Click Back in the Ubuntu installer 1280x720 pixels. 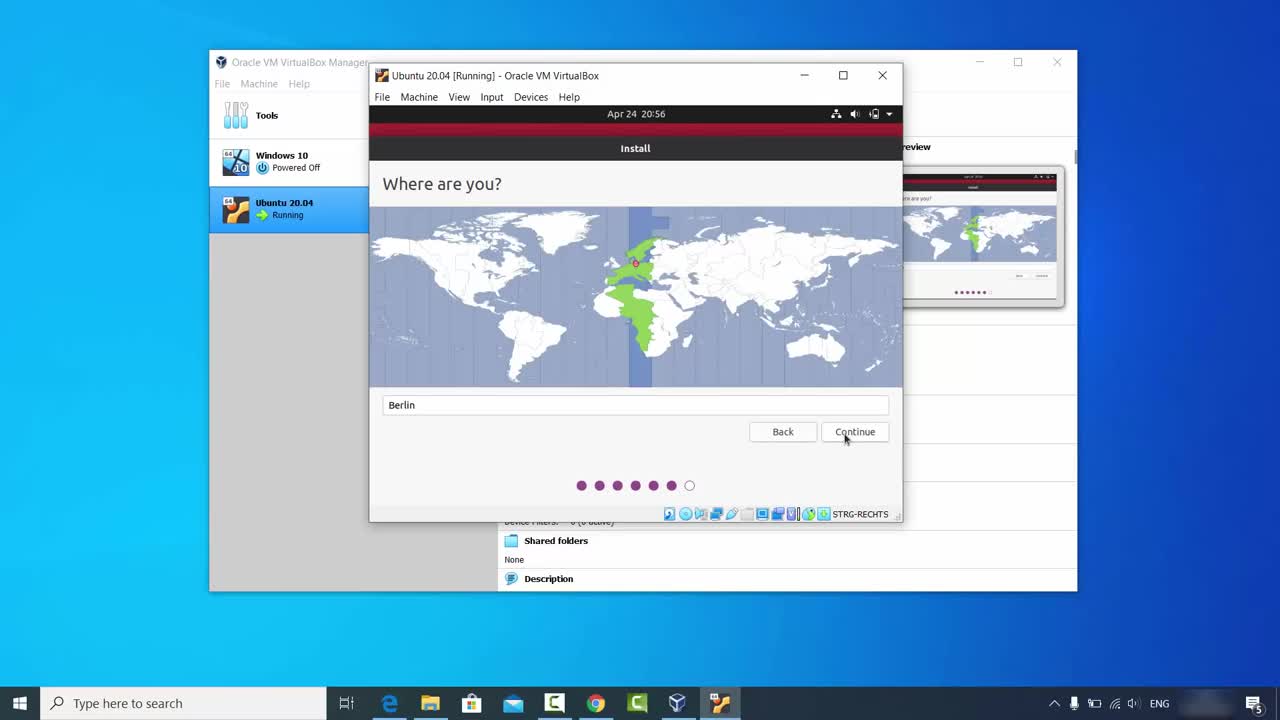[x=783, y=432]
